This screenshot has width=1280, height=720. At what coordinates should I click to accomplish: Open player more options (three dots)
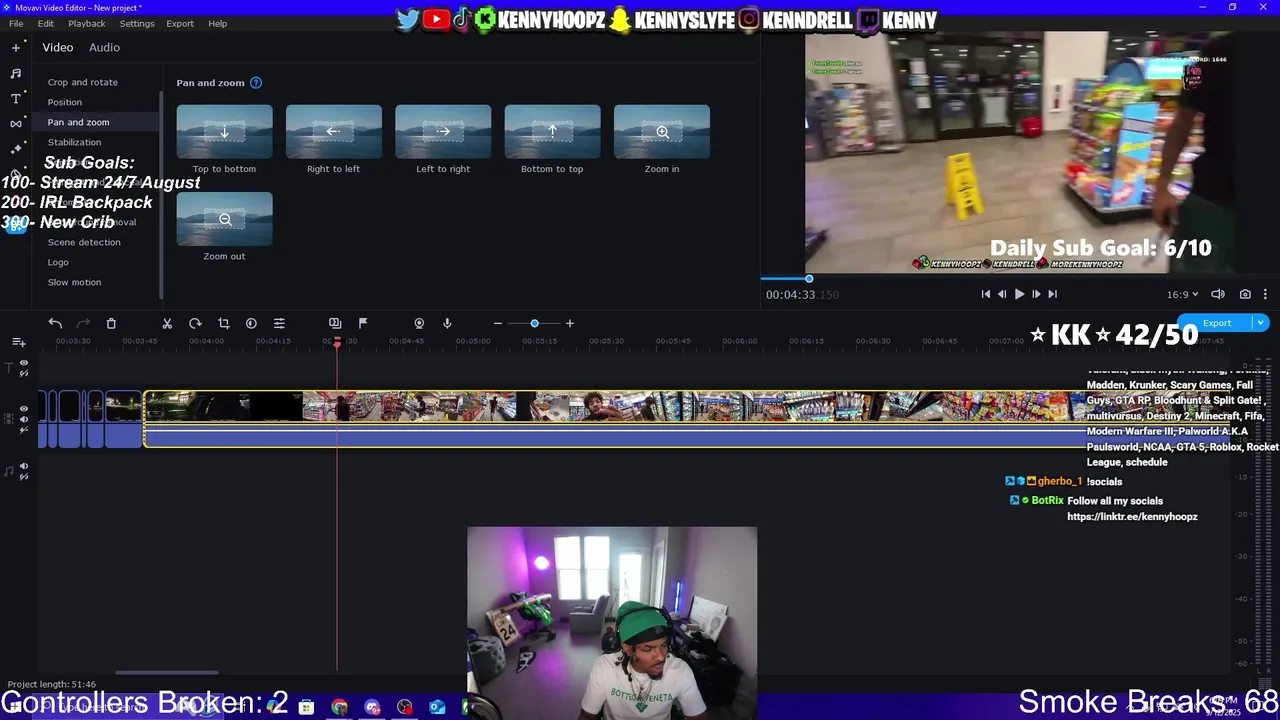pyautogui.click(x=1265, y=294)
